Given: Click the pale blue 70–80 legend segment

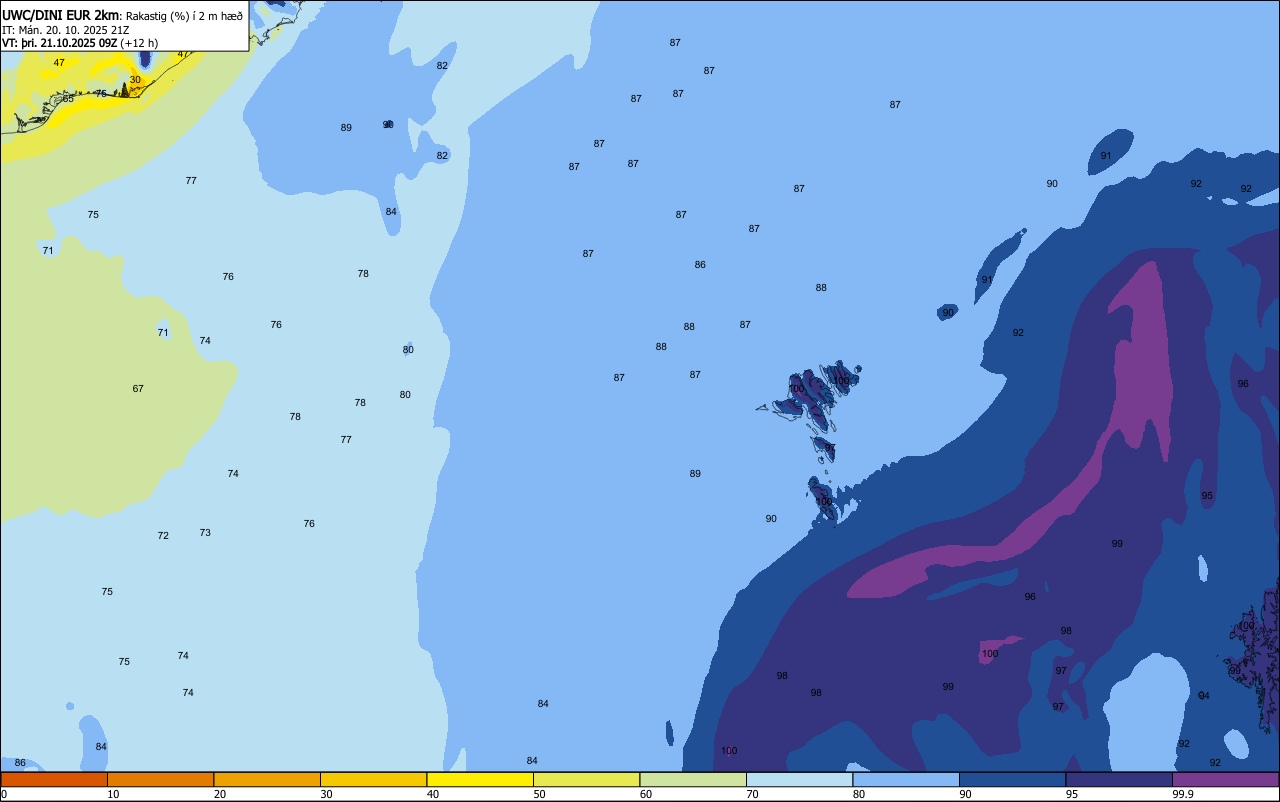Looking at the screenshot, I should click(799, 779).
